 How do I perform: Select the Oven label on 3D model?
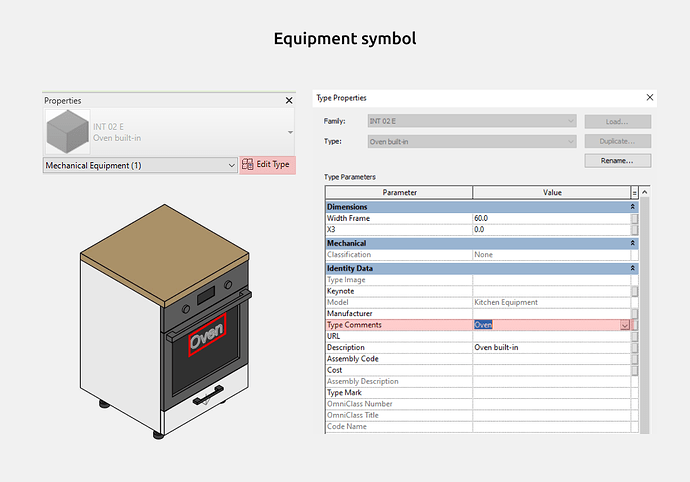pyautogui.click(x=208, y=336)
